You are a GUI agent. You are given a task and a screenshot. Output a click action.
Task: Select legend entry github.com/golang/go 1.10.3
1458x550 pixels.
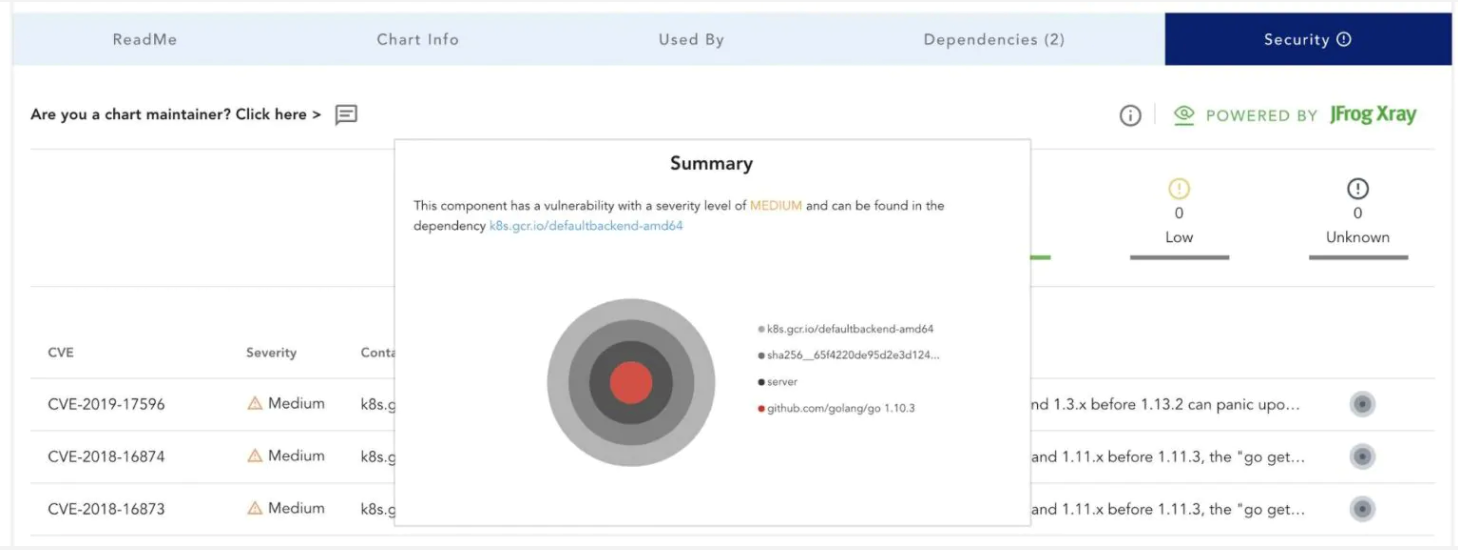841,408
